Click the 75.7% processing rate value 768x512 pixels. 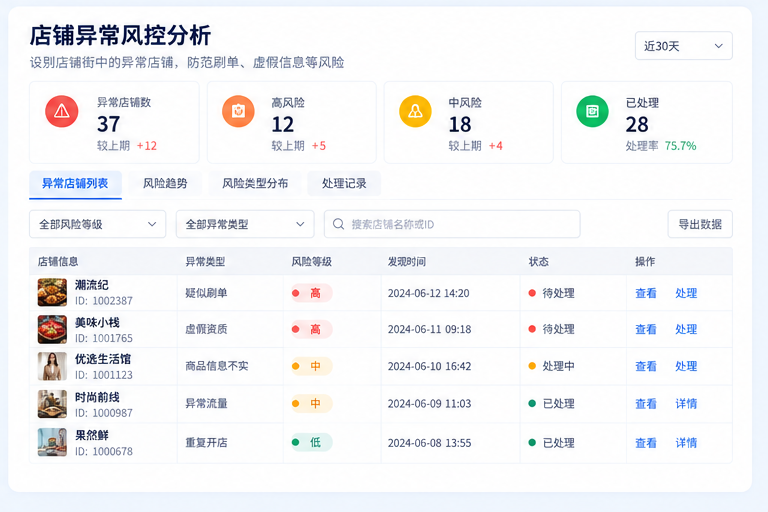point(680,146)
